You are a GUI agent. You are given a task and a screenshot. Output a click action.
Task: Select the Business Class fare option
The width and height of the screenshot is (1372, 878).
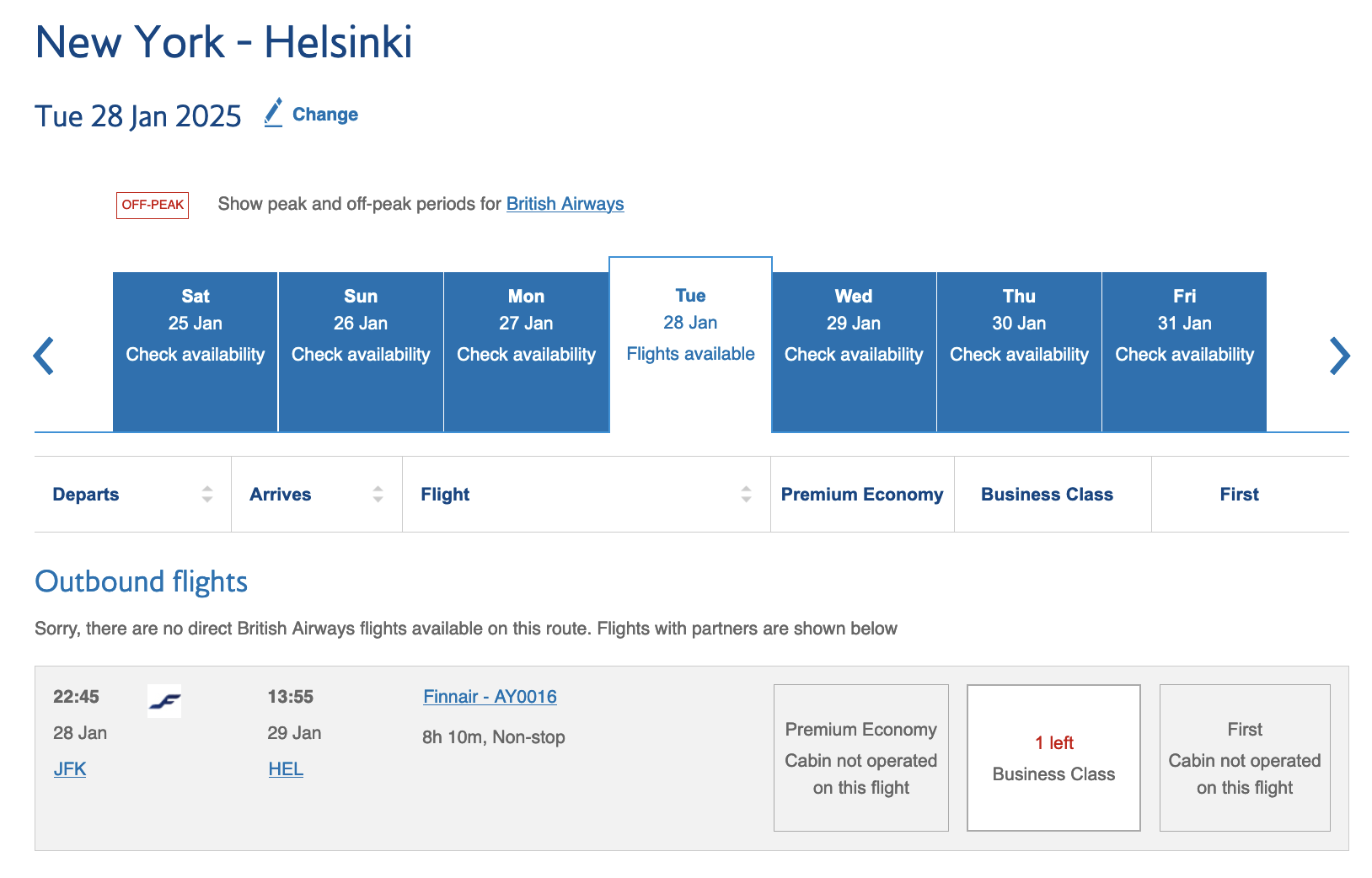pyautogui.click(x=1053, y=758)
